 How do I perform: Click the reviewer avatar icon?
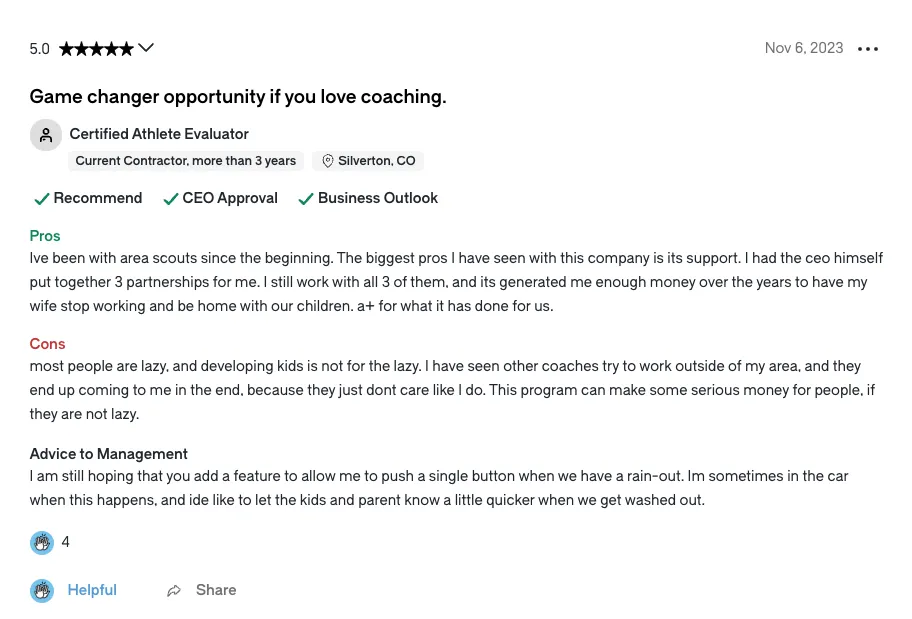point(46,135)
